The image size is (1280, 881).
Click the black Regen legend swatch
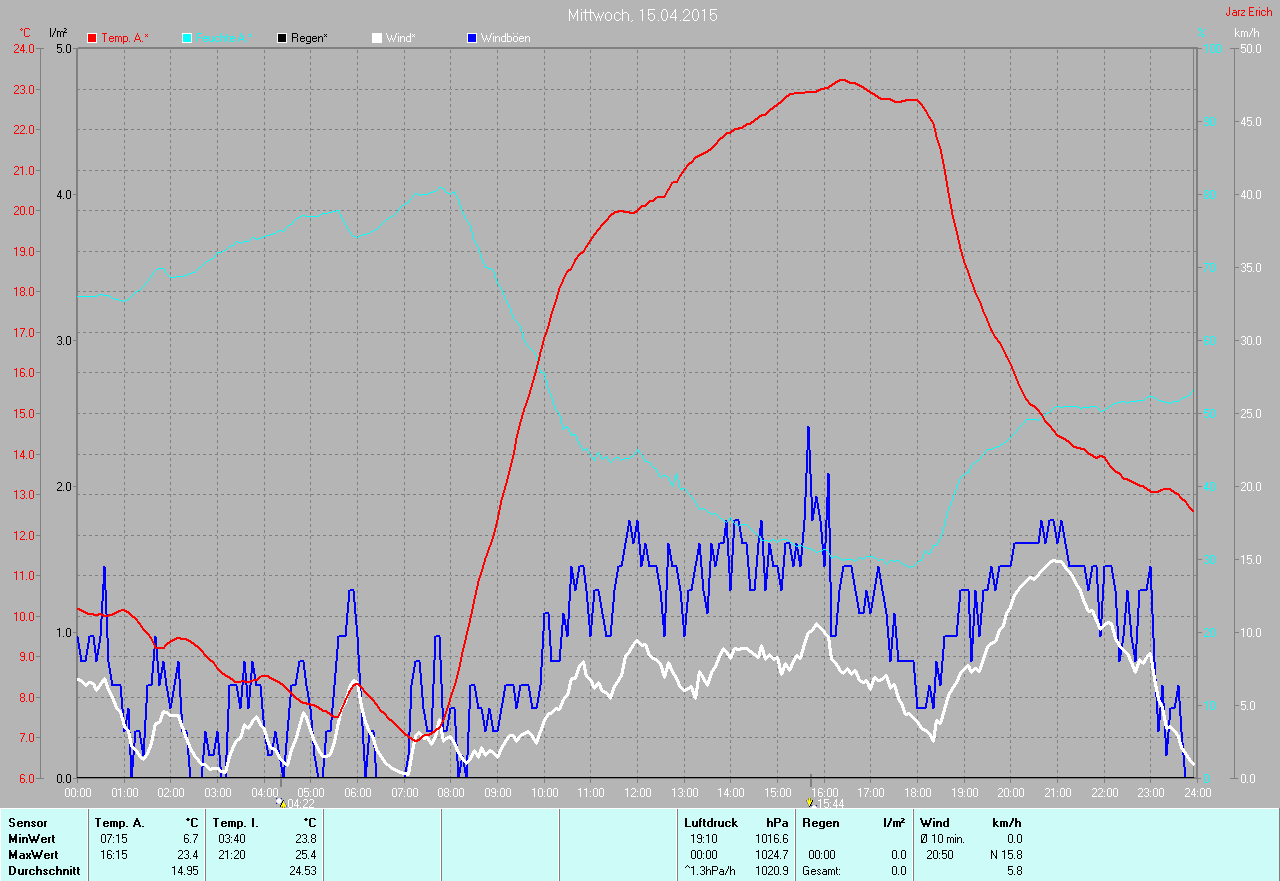(282, 38)
